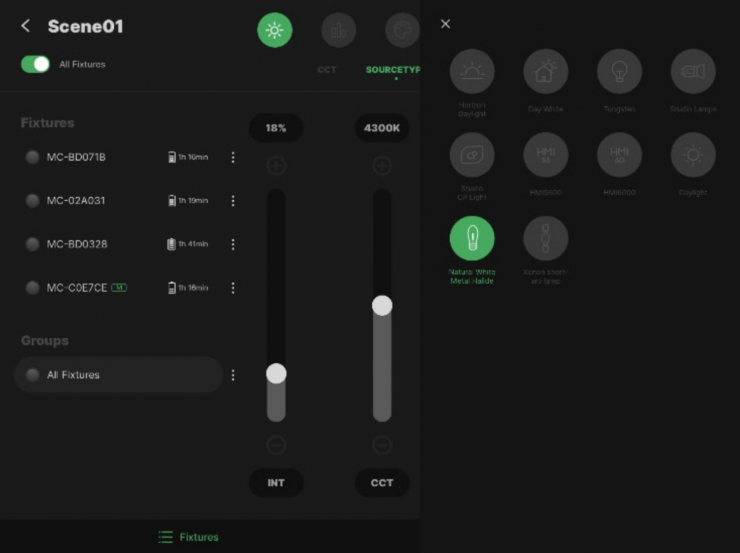Select the Studio CP Light source
The width and height of the screenshot is (740, 553).
pyautogui.click(x=472, y=155)
